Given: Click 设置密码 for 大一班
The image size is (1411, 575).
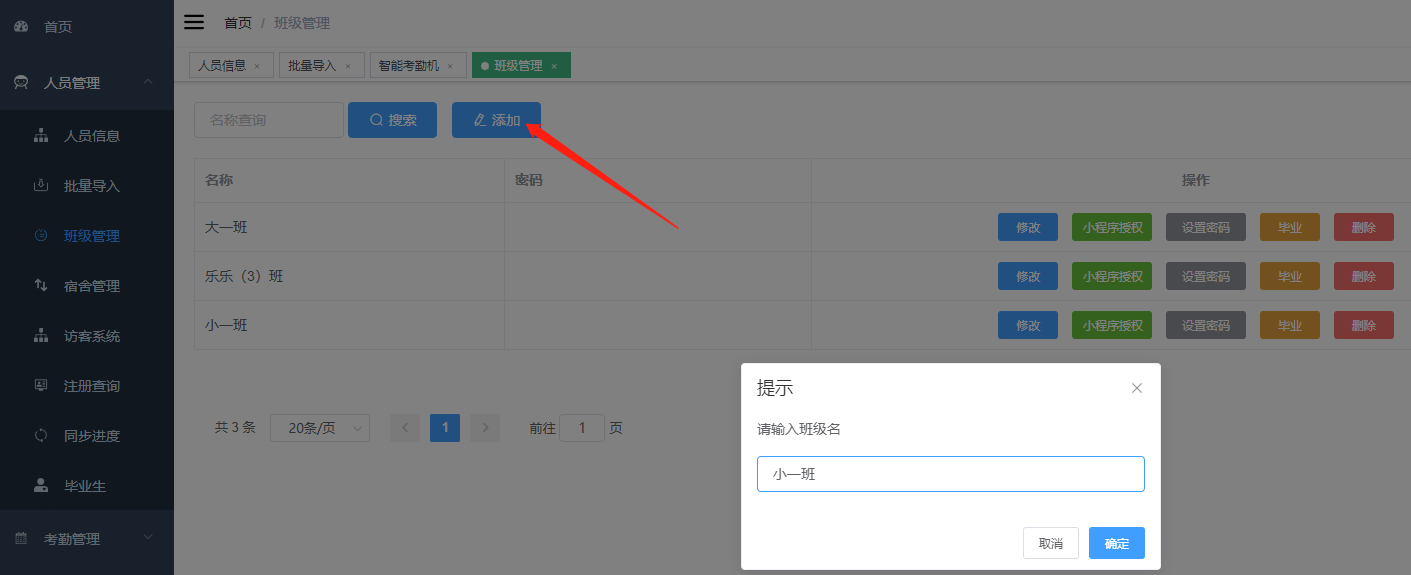Looking at the screenshot, I should coord(1206,227).
